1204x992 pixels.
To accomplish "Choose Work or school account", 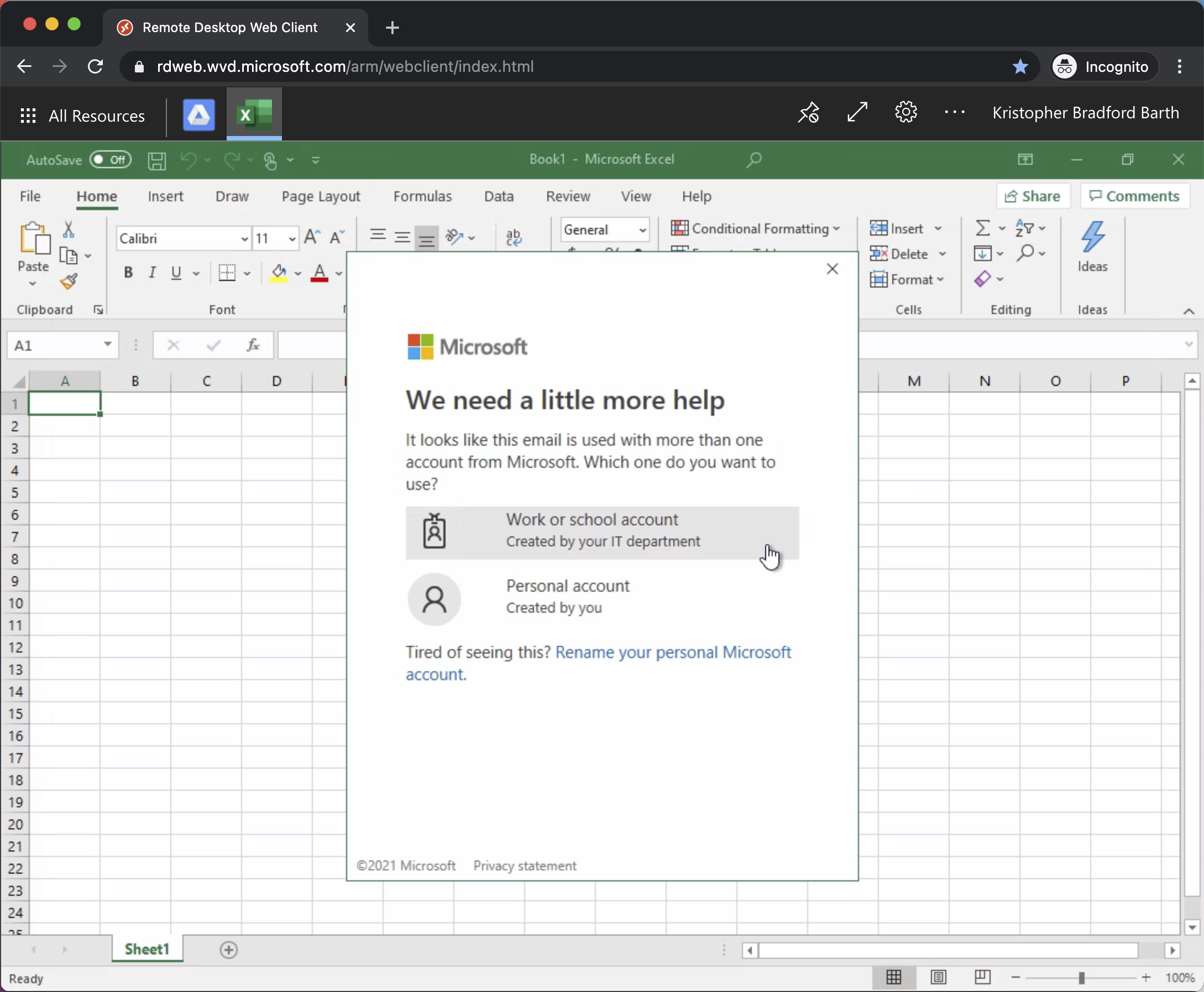I will click(x=602, y=532).
